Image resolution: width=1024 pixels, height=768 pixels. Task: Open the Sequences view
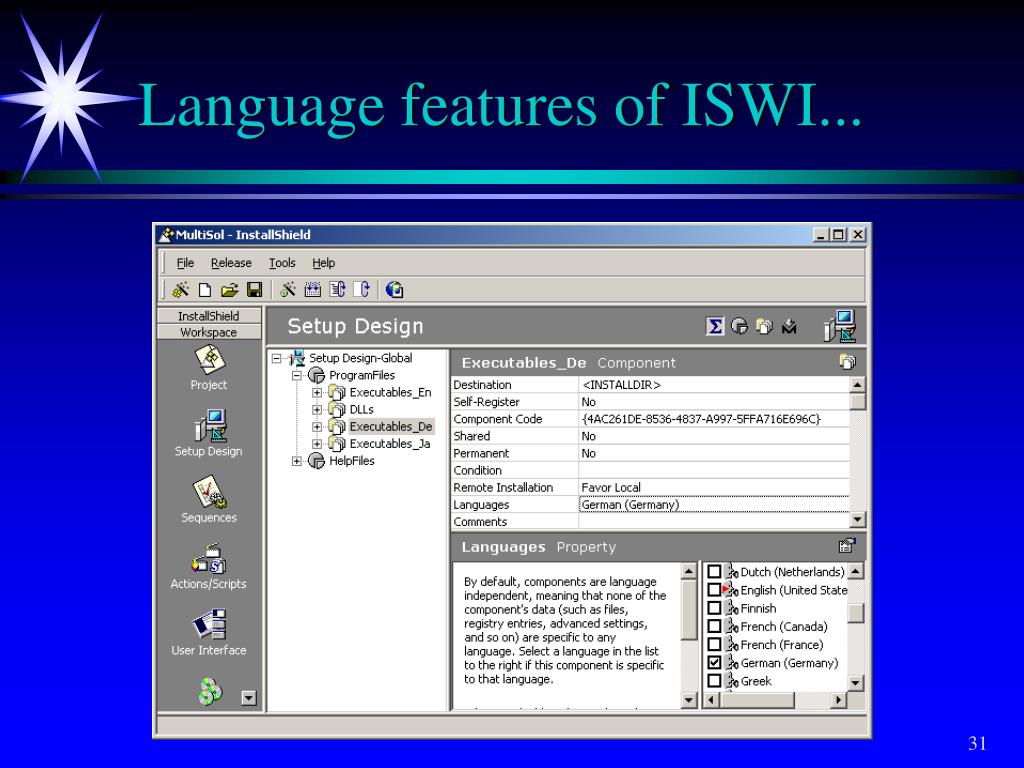(209, 500)
